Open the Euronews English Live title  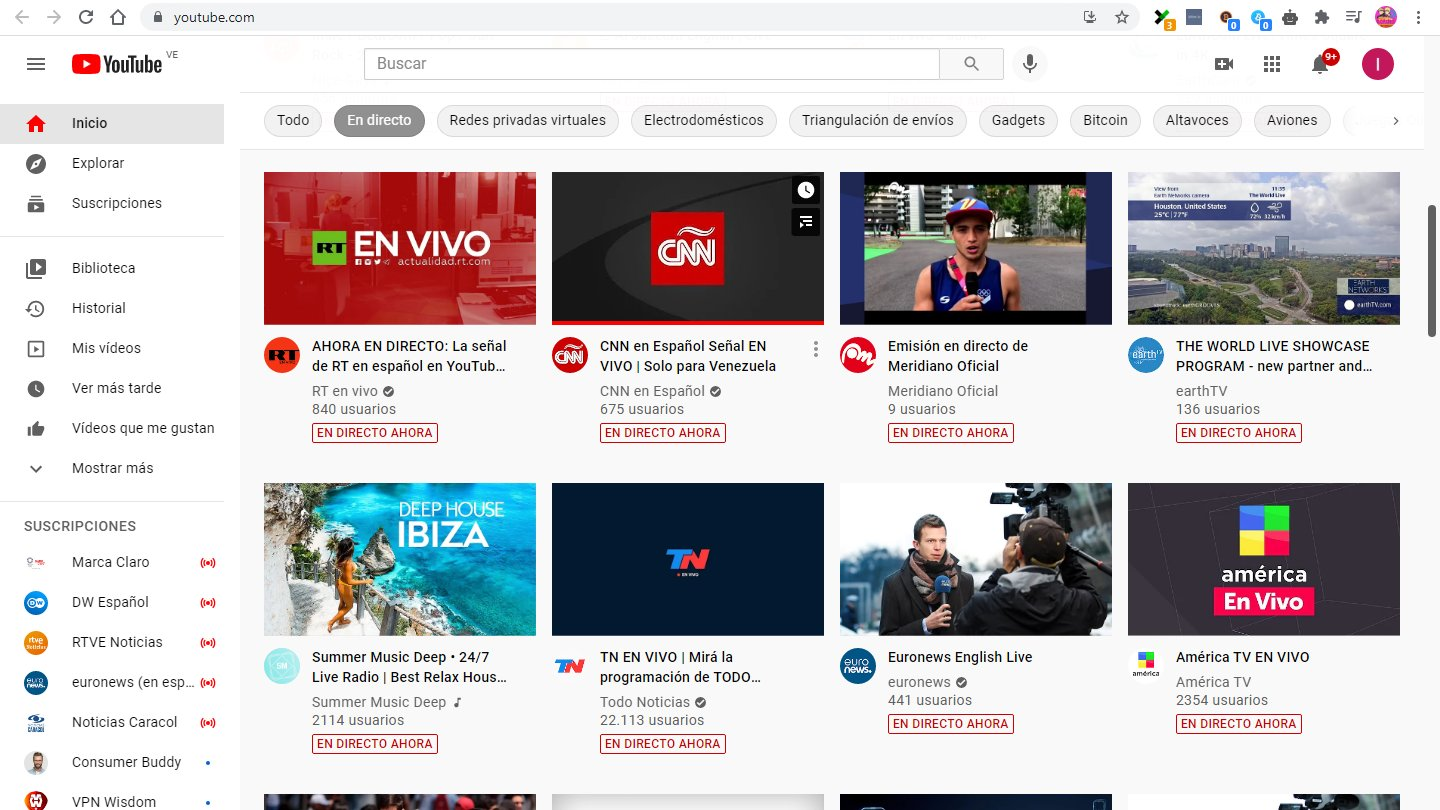(960, 657)
